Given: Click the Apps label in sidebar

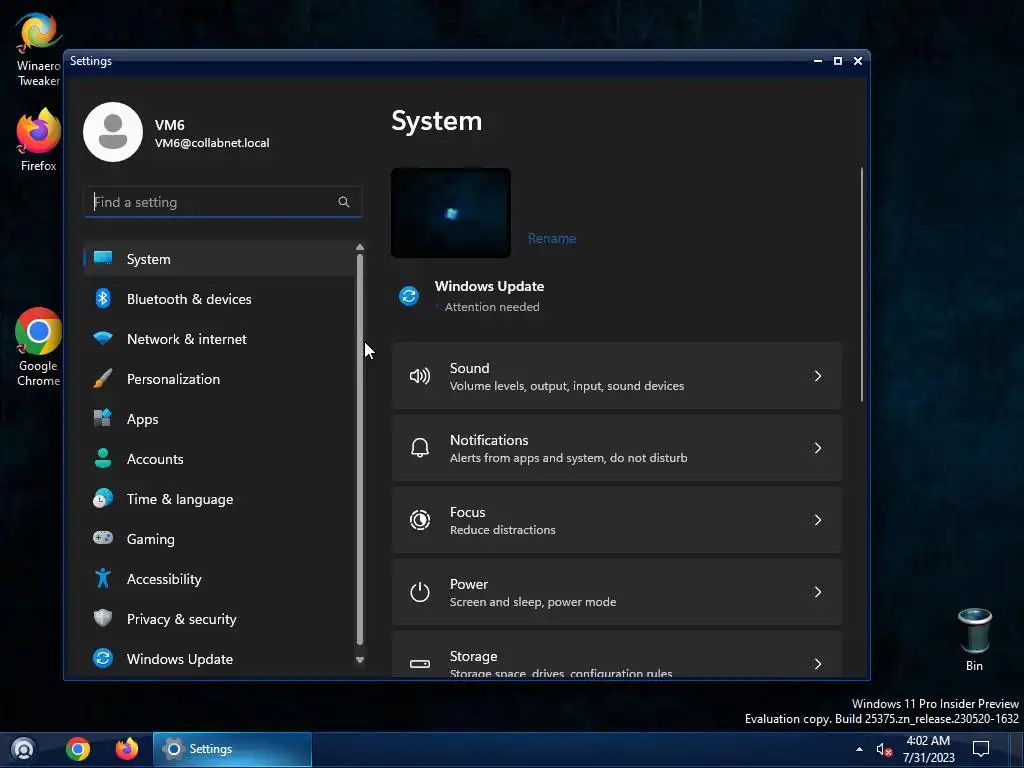Looking at the screenshot, I should (x=142, y=419).
